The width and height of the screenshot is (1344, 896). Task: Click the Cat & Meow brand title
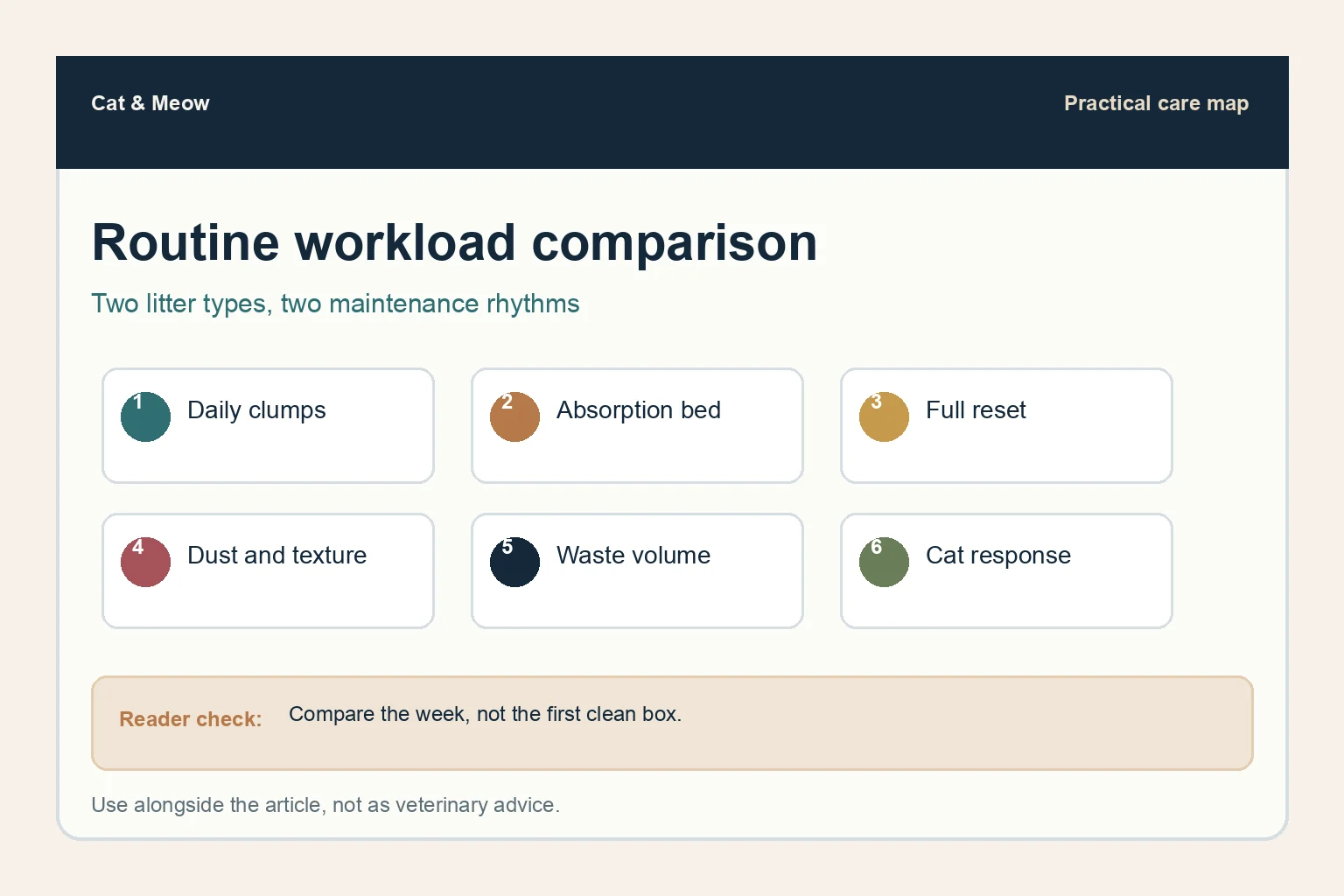tap(150, 103)
